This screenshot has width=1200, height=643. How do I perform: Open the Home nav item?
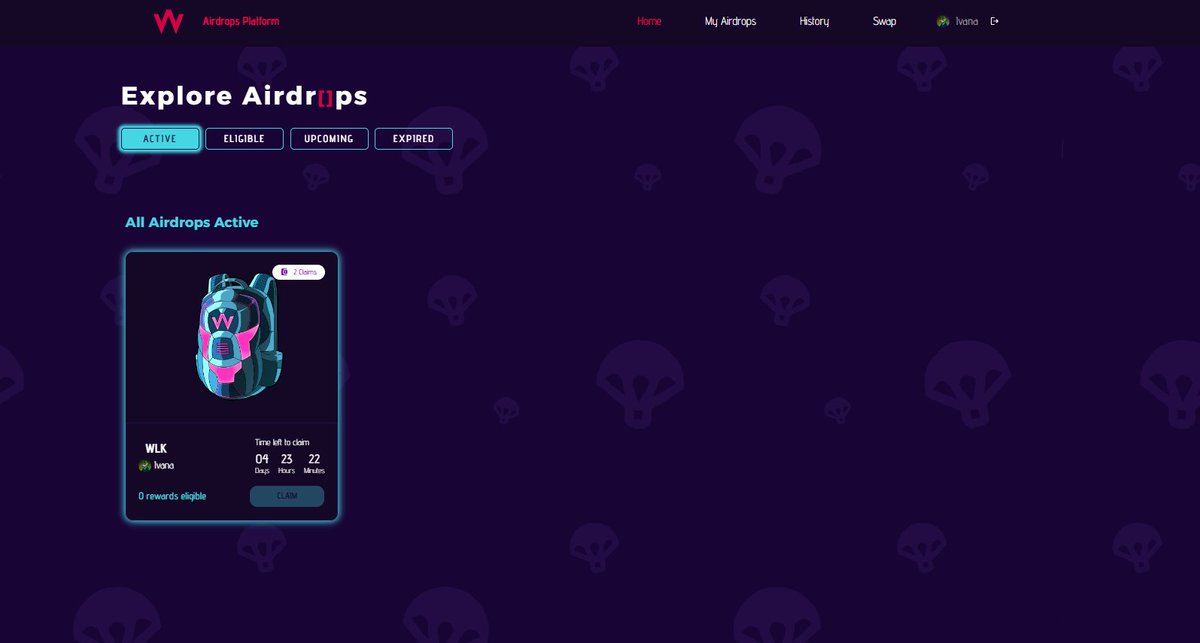(649, 21)
